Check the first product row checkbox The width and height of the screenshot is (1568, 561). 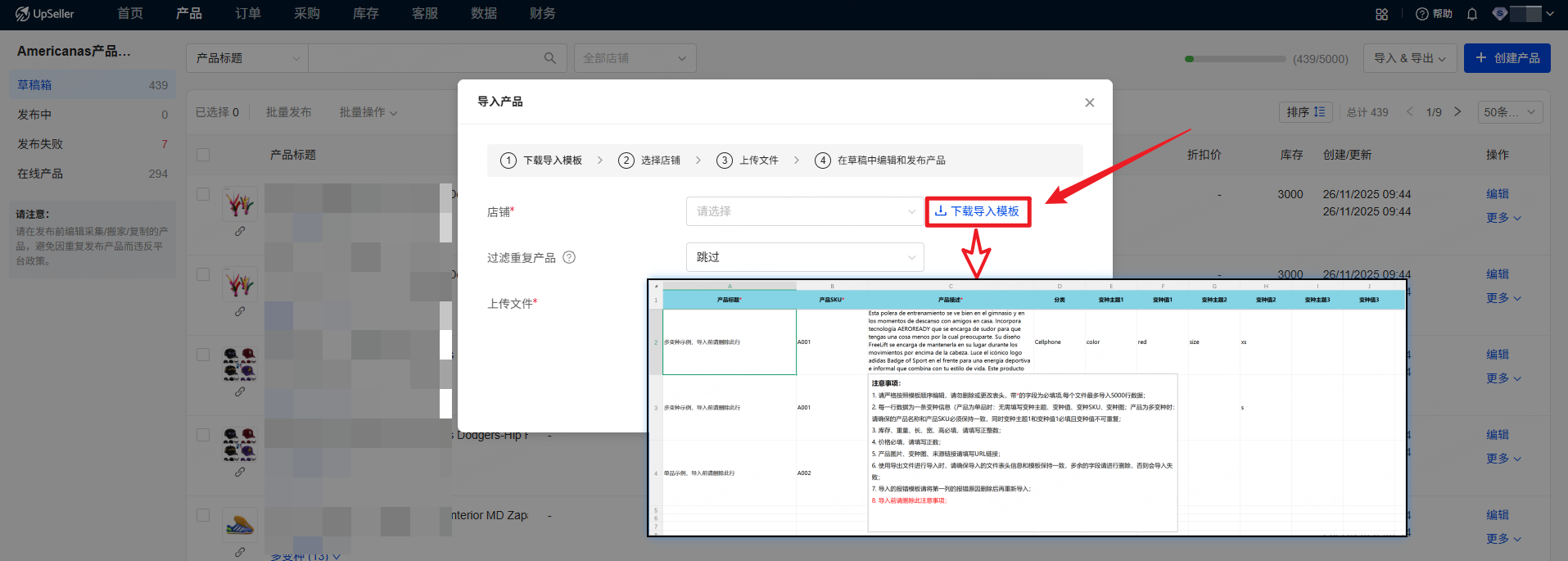pos(203,194)
